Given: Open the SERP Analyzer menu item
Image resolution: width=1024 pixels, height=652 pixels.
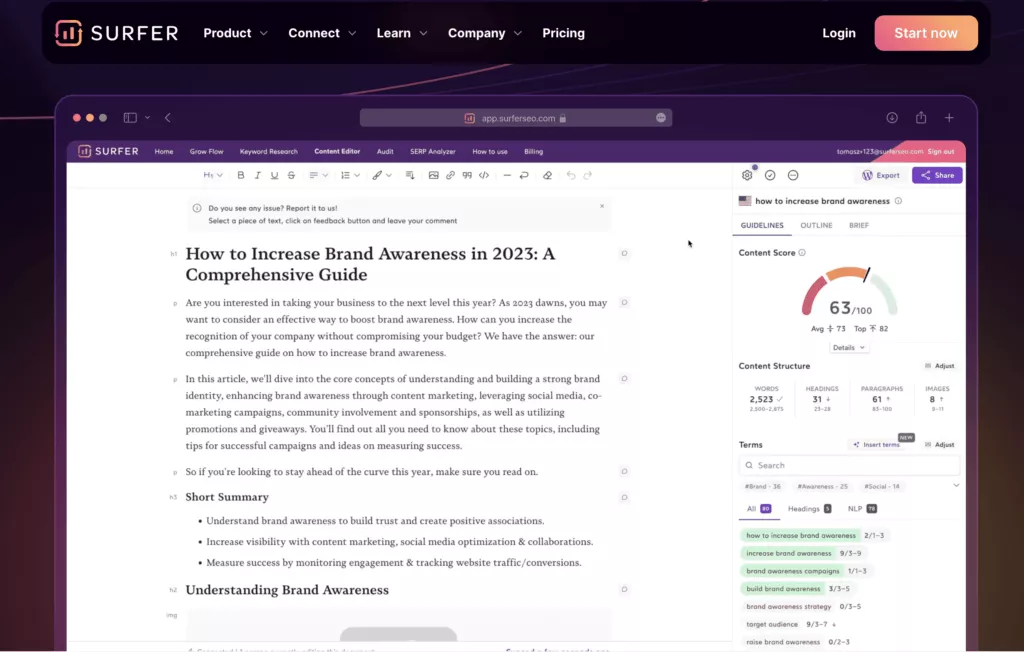Looking at the screenshot, I should pyautogui.click(x=432, y=151).
